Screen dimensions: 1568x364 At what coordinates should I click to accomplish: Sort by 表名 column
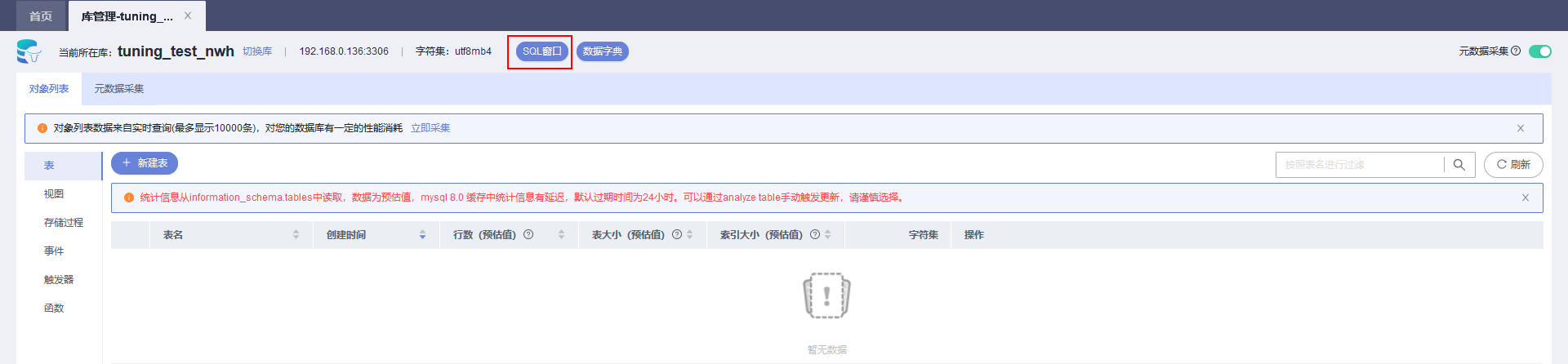(296, 235)
